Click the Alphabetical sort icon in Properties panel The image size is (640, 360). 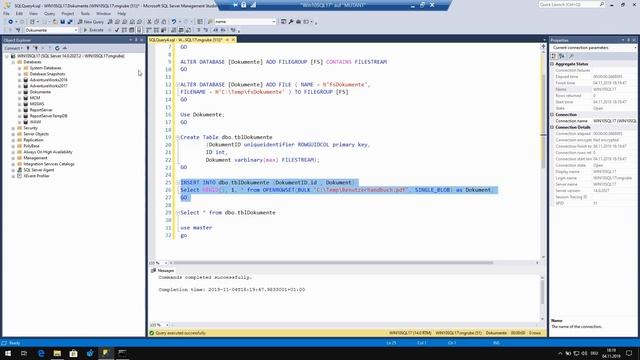pos(562,56)
